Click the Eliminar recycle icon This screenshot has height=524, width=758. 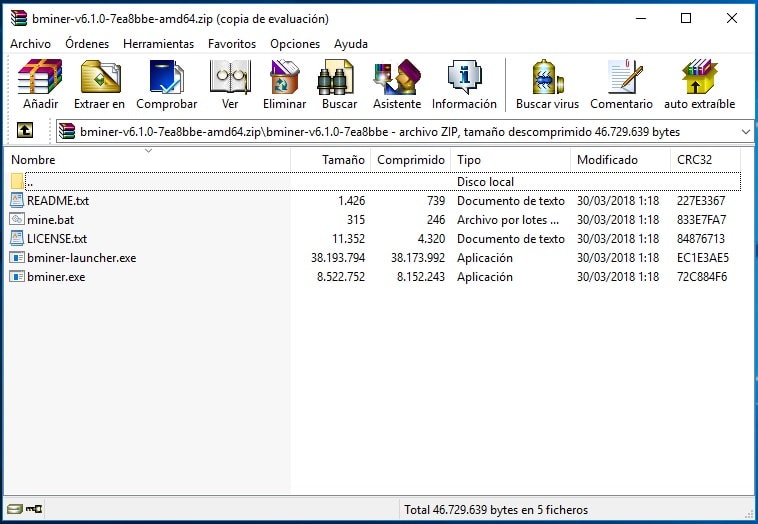[284, 77]
